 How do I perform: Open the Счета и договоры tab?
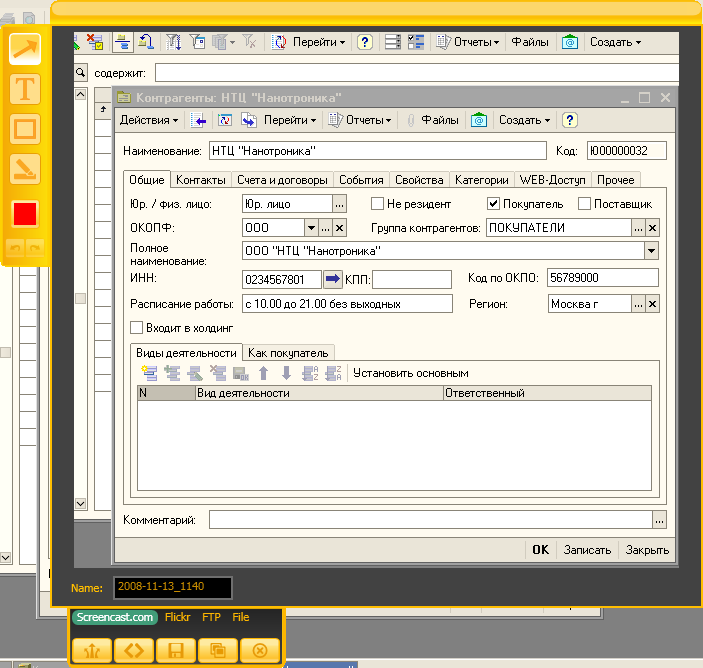(283, 180)
